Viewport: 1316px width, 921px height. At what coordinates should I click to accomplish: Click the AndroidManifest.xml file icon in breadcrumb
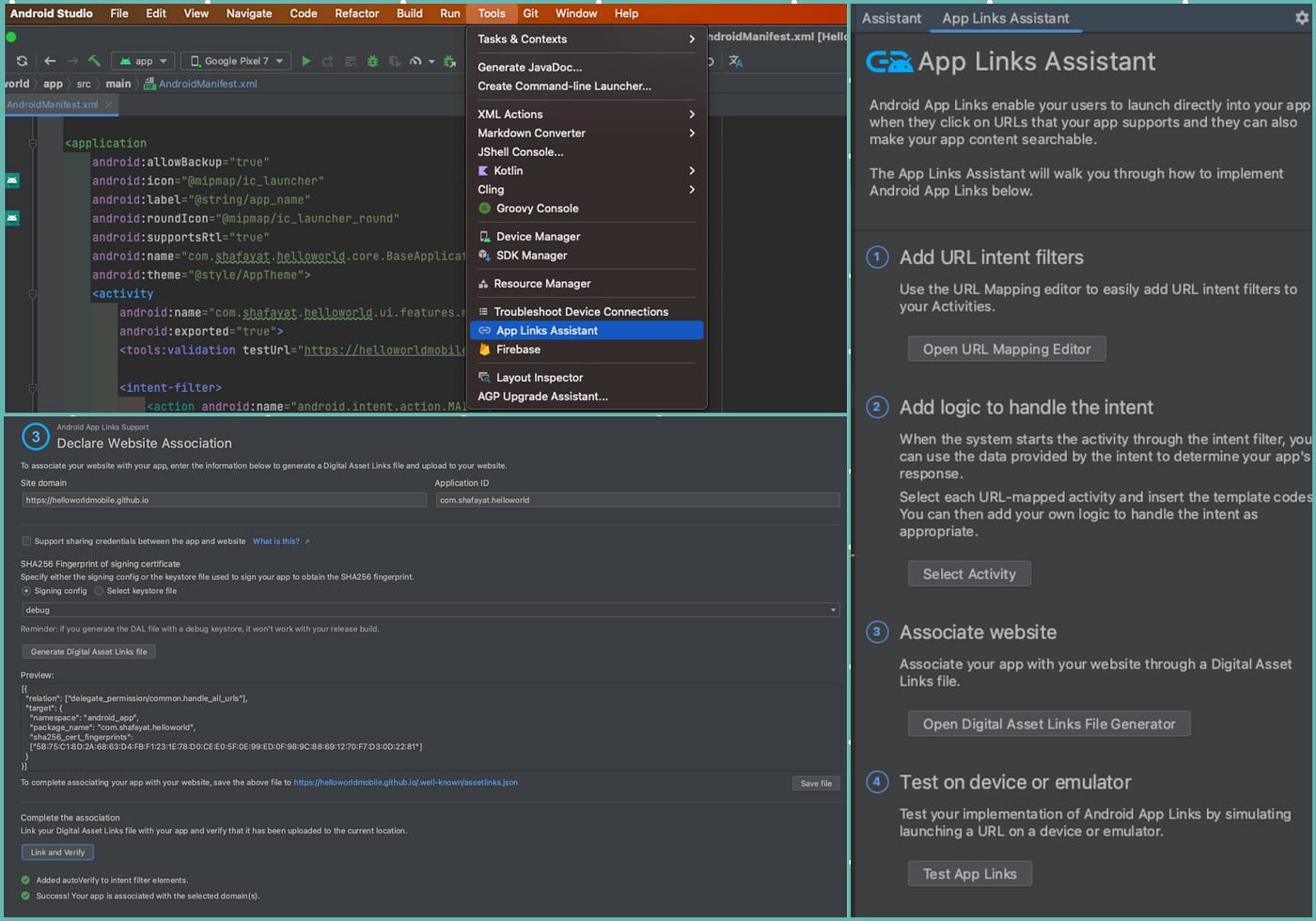coord(149,84)
